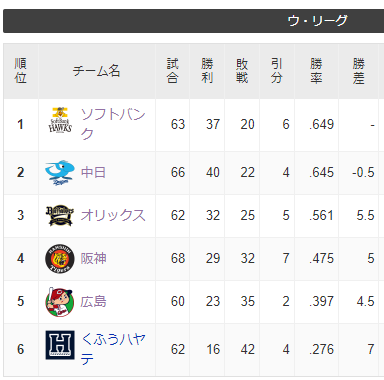Click the Kufu Hayate H logo
384x380 pixels.
tap(60, 345)
